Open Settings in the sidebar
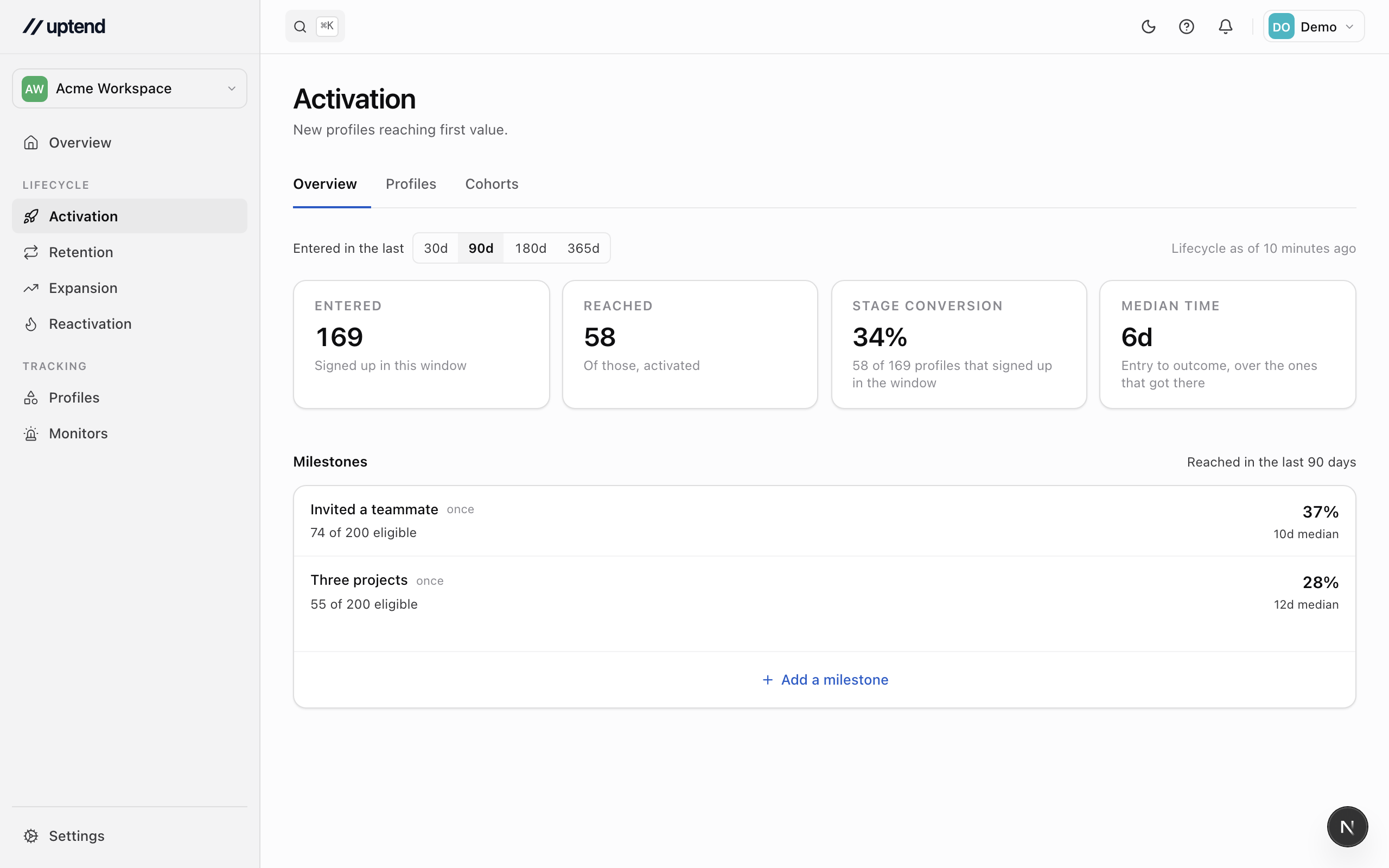The height and width of the screenshot is (868, 1389). tap(130, 836)
